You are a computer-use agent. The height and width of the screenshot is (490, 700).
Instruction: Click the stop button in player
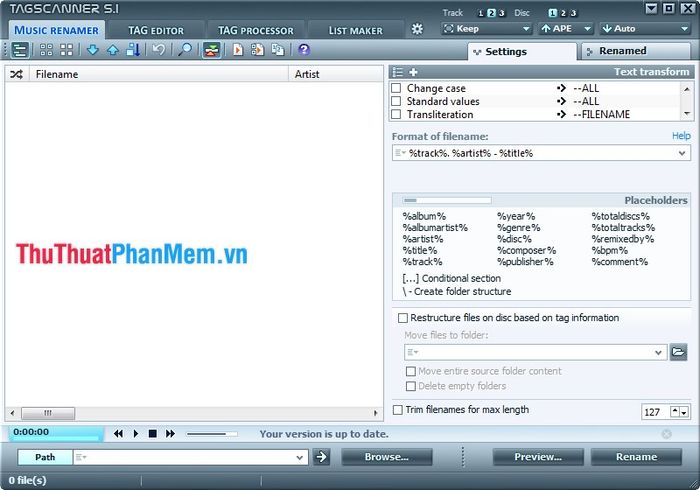(153, 434)
